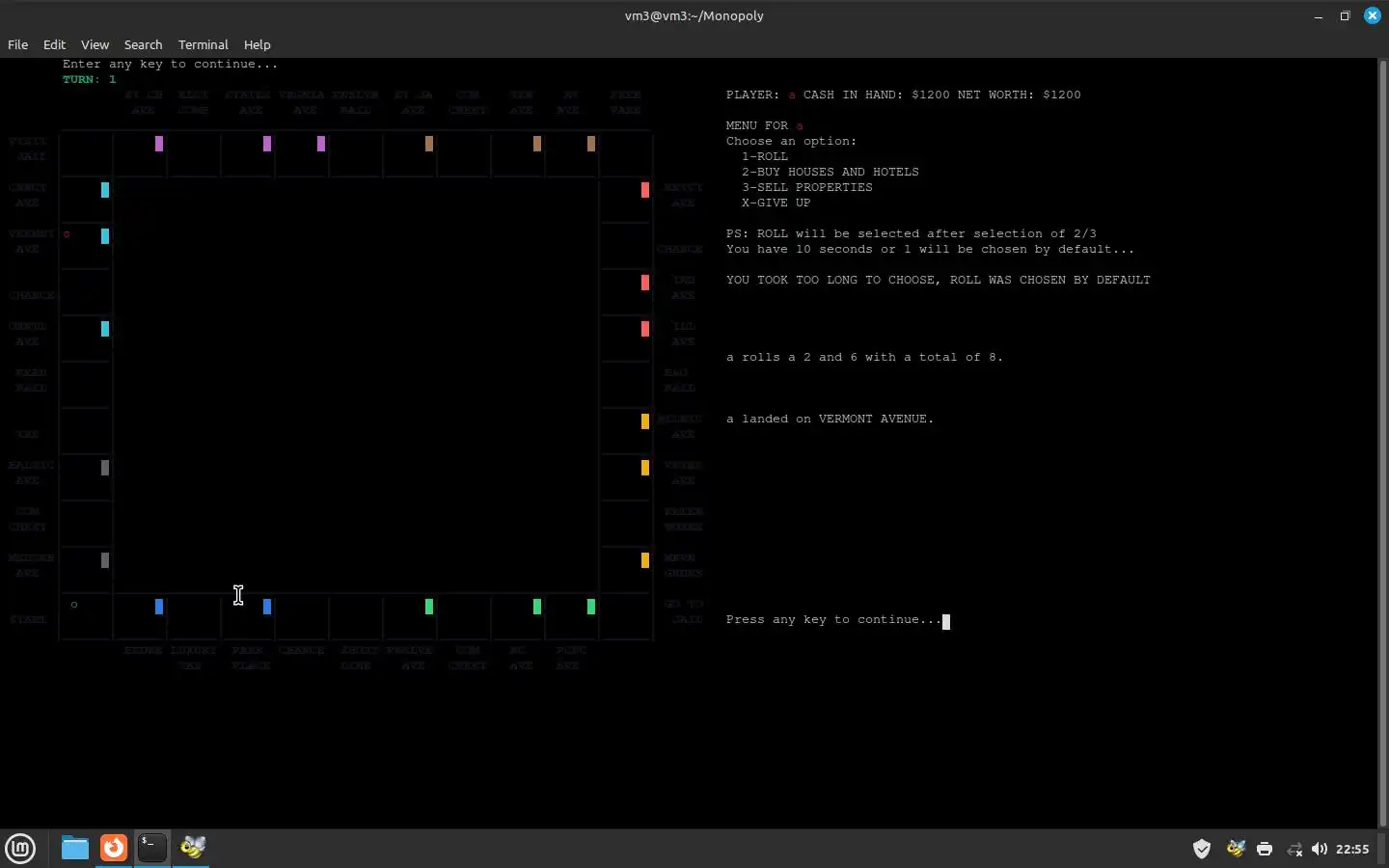Click the purple marker under States Ave

click(267, 144)
